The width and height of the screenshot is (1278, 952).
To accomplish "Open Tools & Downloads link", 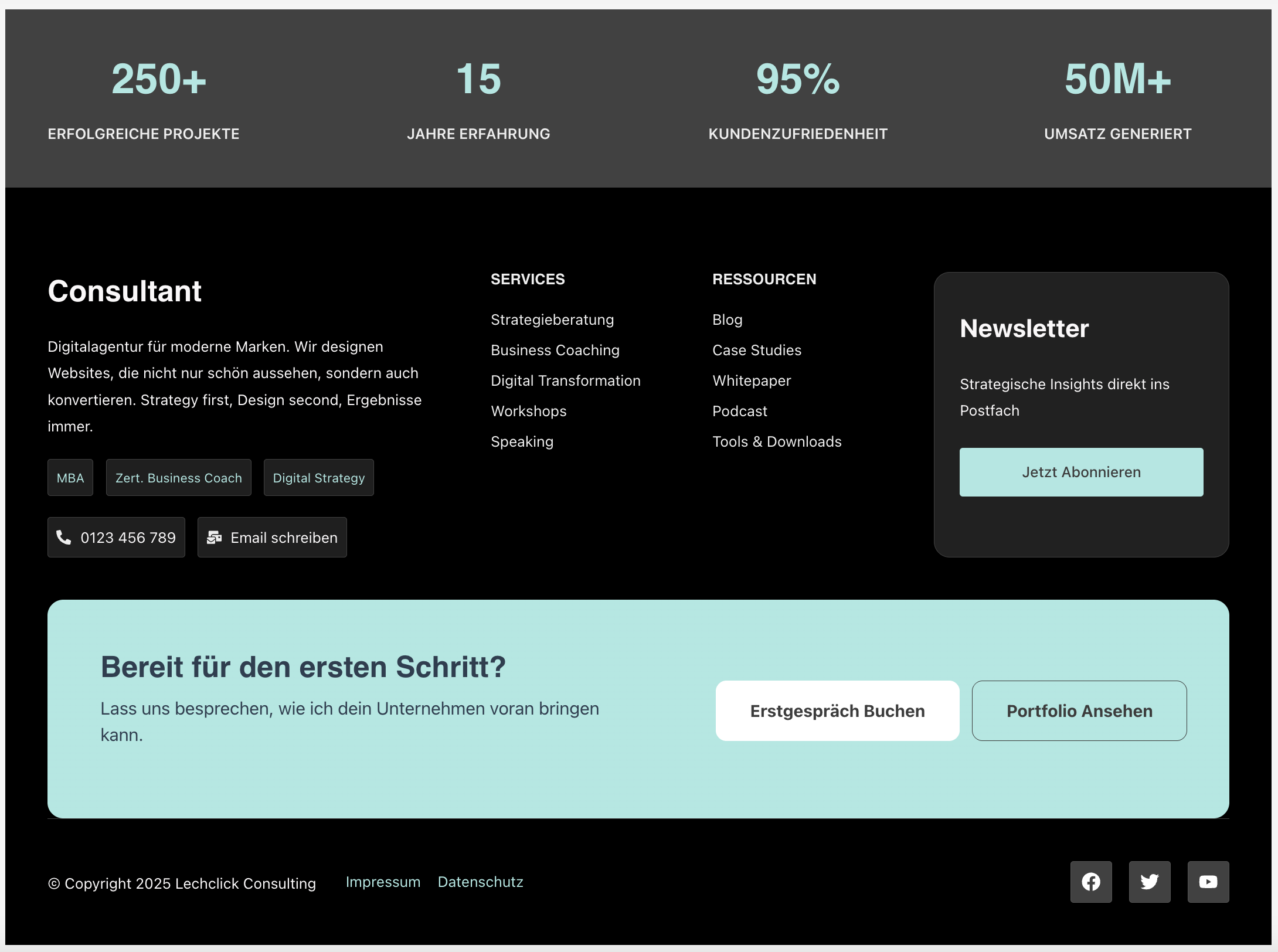I will pyautogui.click(x=777, y=441).
